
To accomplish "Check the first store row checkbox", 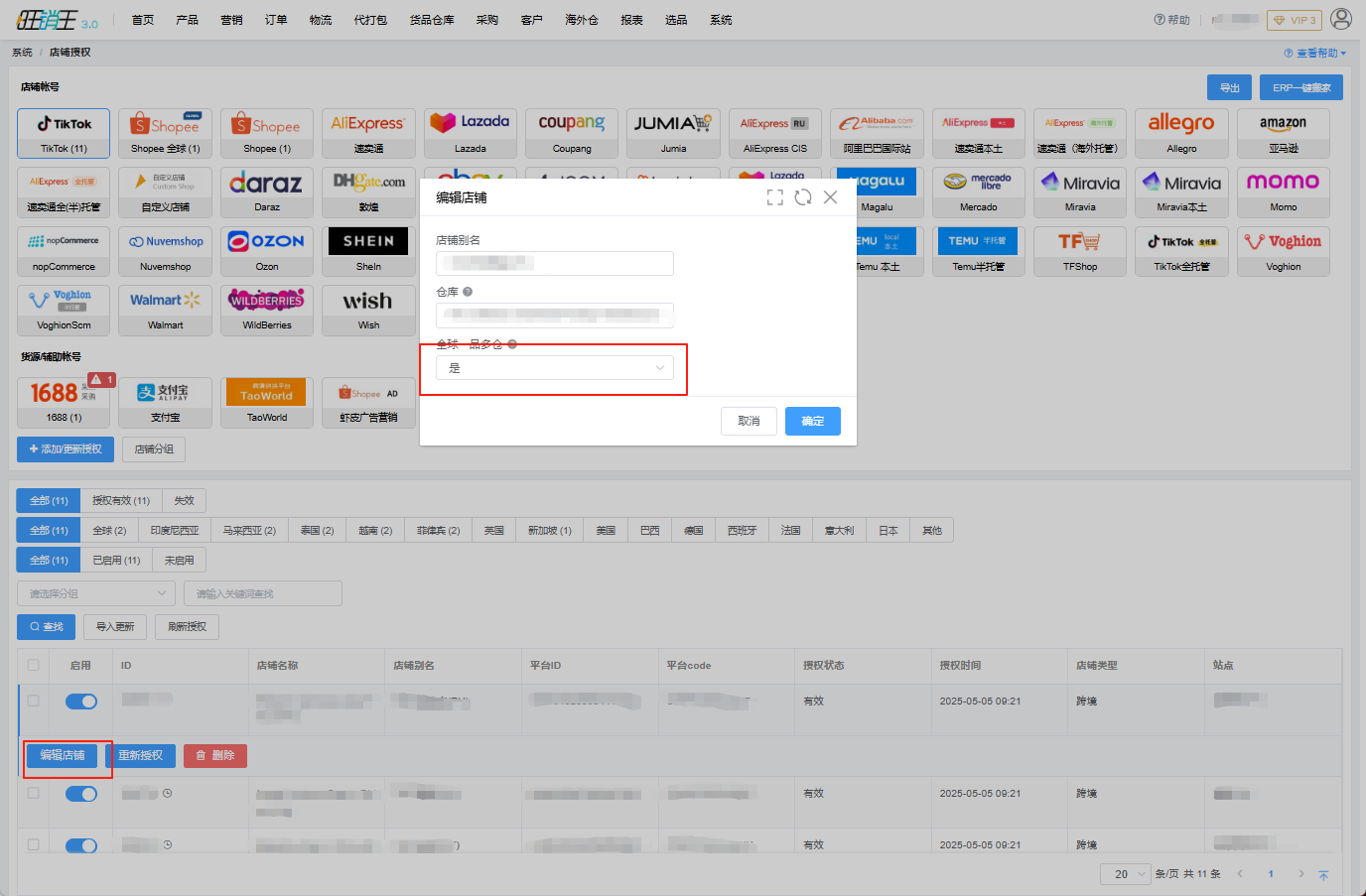I will (x=34, y=701).
